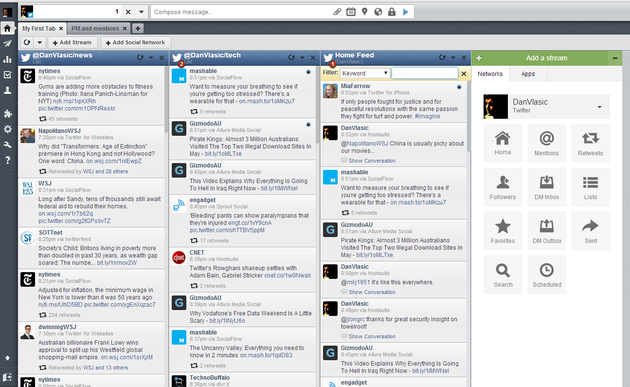
Task: Add the DM Inbox stream
Action: 546,187
